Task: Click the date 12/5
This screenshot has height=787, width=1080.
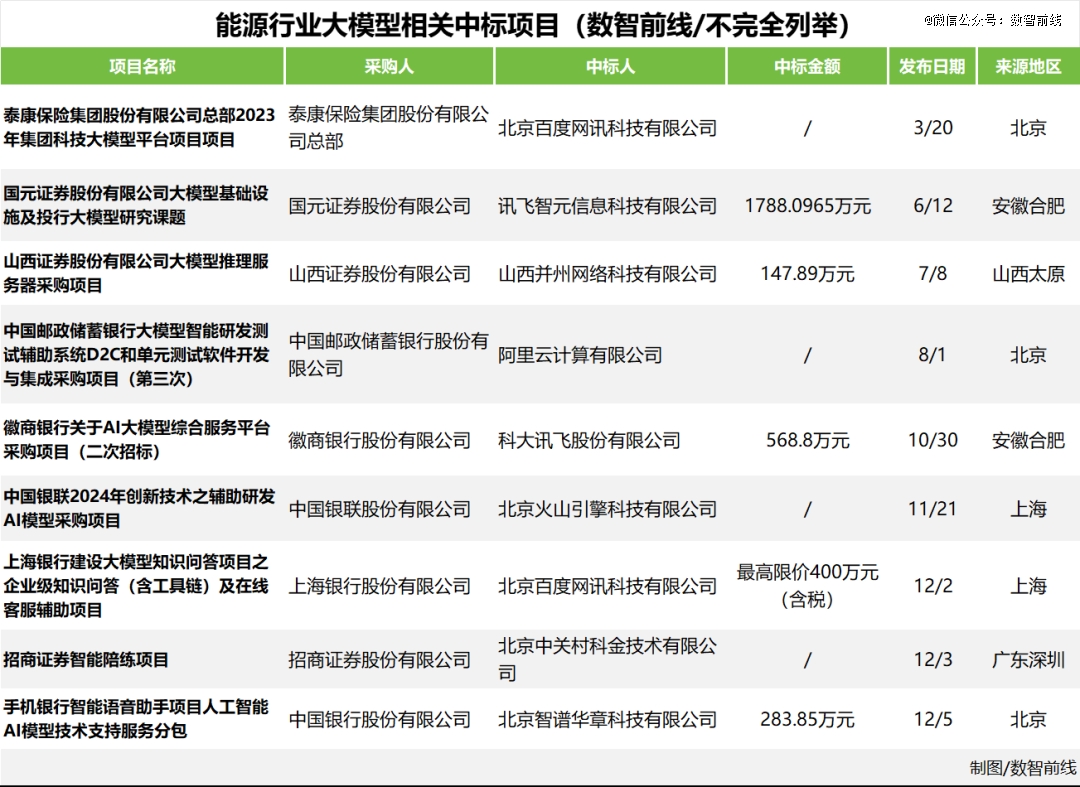Action: [933, 720]
